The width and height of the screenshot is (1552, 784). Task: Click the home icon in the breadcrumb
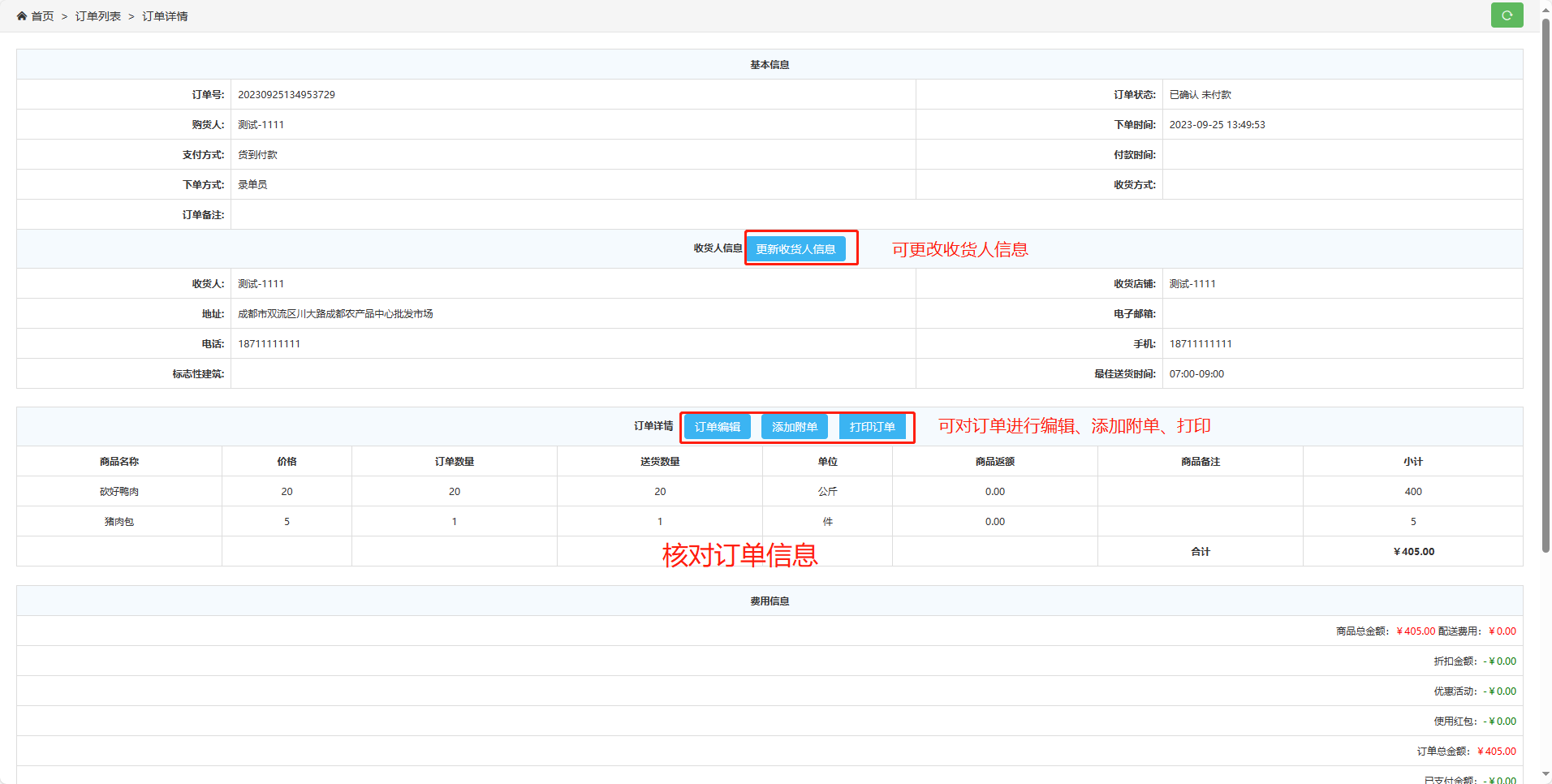pos(22,16)
